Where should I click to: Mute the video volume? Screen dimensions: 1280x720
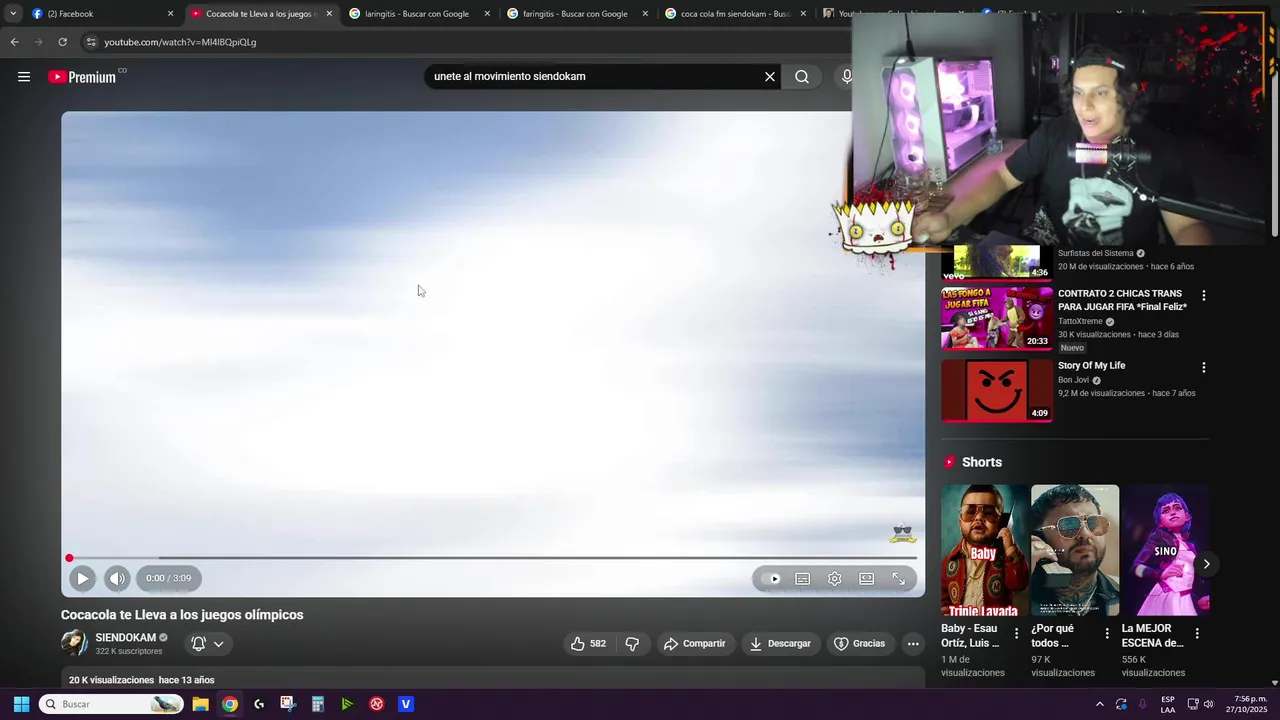pyautogui.click(x=117, y=578)
